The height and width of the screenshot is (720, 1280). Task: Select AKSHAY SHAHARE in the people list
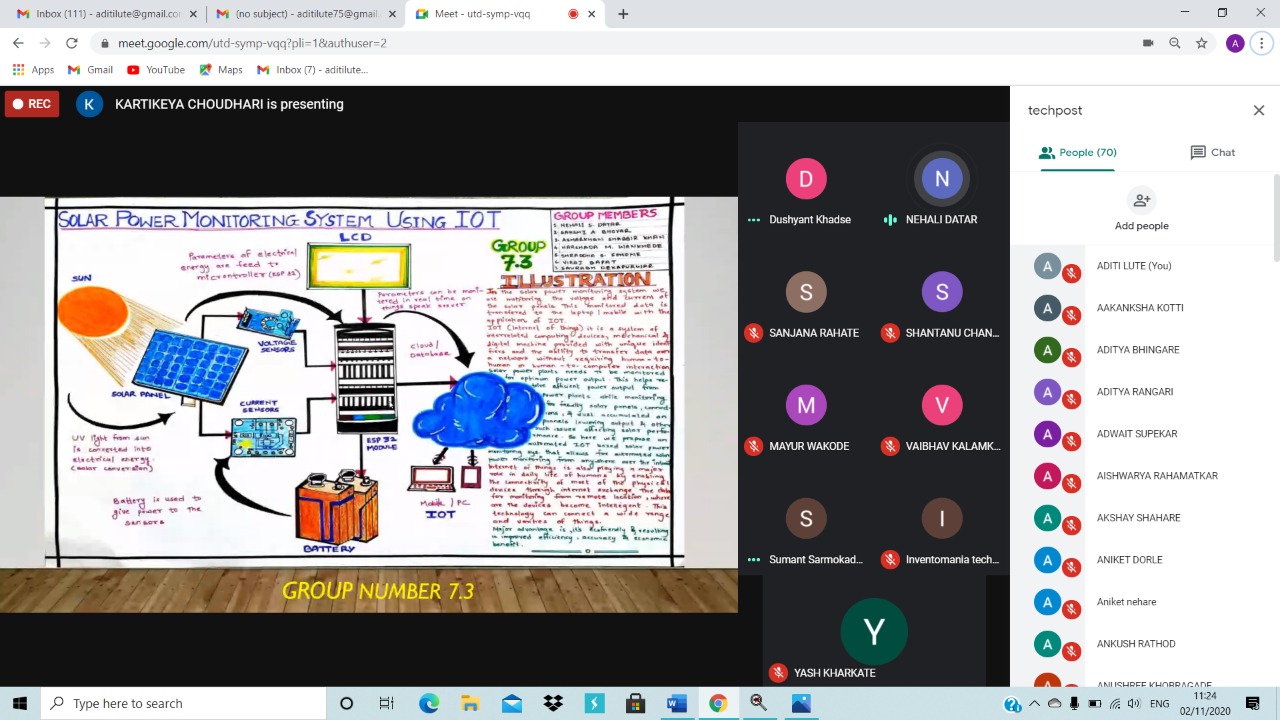tap(1141, 518)
